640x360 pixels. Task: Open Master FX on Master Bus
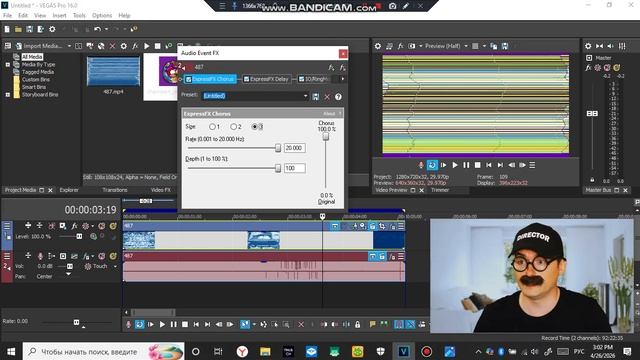pyautogui.click(x=588, y=68)
